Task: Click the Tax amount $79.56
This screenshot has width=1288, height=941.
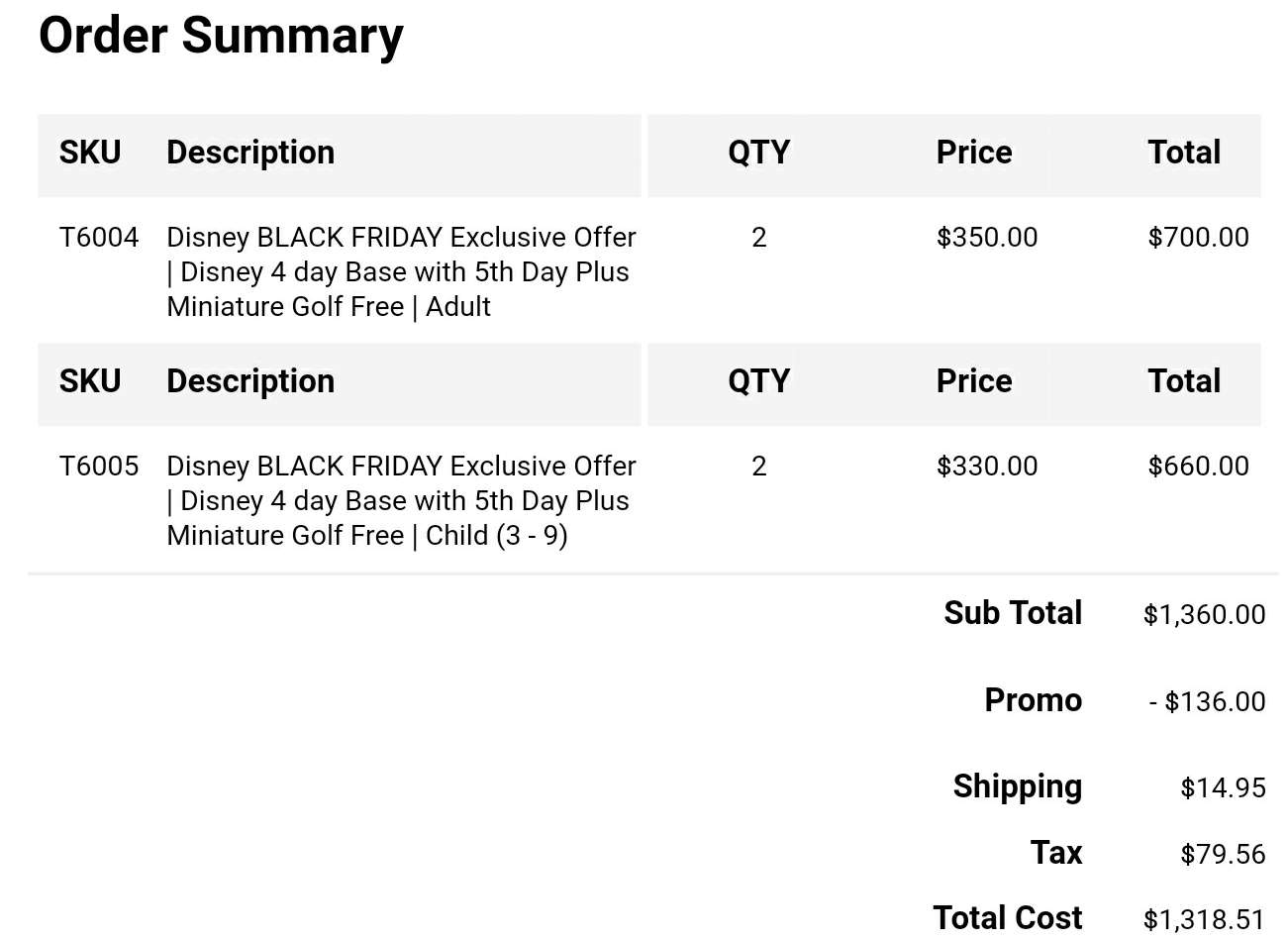Action: [1223, 855]
